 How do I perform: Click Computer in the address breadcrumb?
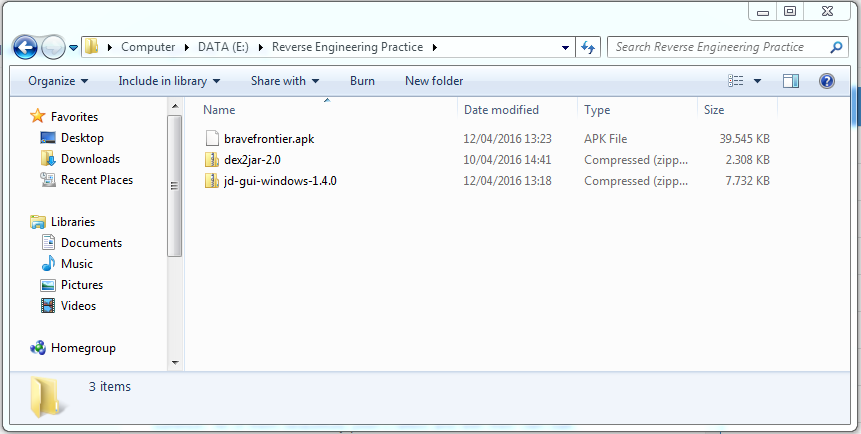(x=148, y=47)
